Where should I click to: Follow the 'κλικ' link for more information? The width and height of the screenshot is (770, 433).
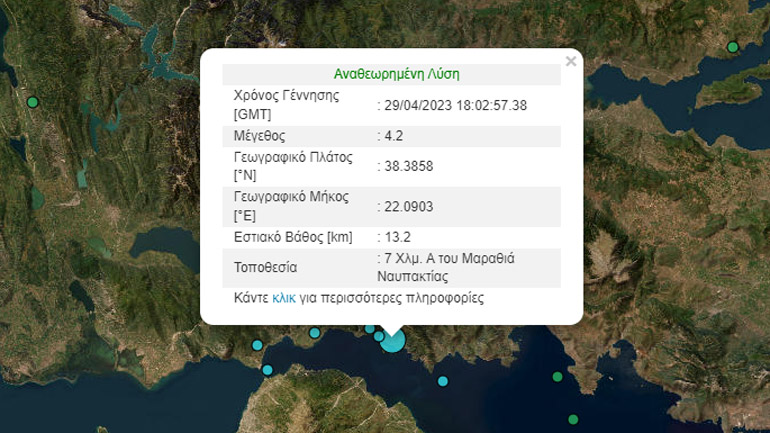[x=284, y=298]
